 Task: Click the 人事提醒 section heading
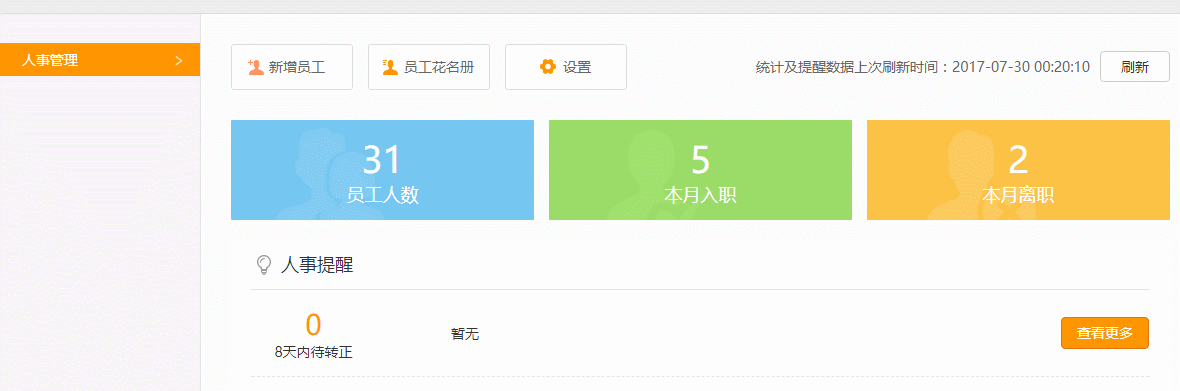pos(317,265)
